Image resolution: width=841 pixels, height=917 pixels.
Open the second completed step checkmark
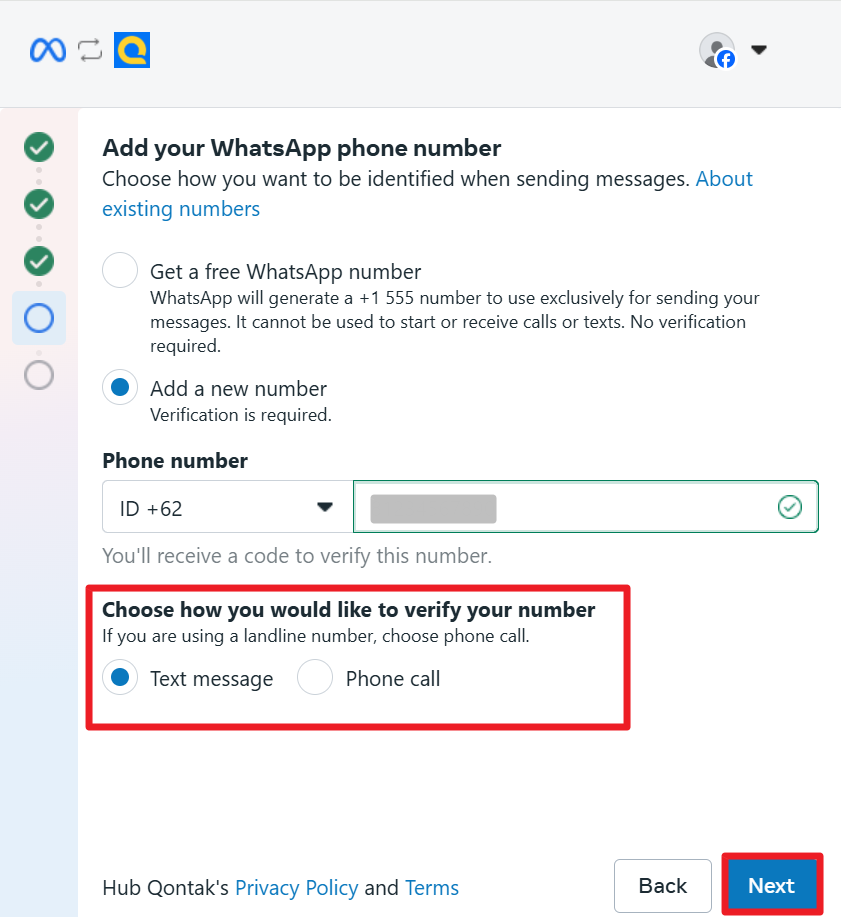click(x=39, y=204)
